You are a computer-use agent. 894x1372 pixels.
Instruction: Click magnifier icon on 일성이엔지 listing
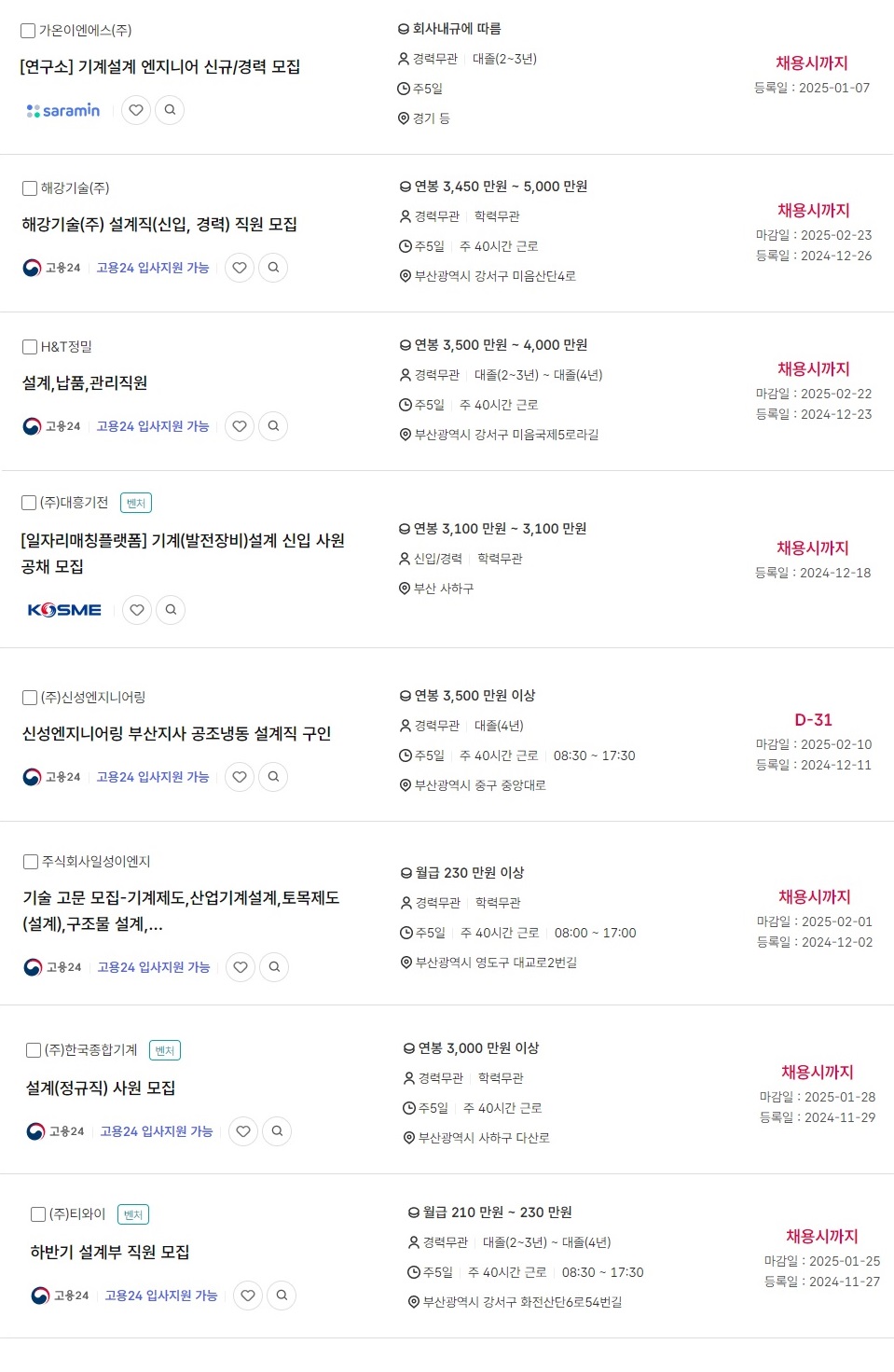(x=274, y=967)
